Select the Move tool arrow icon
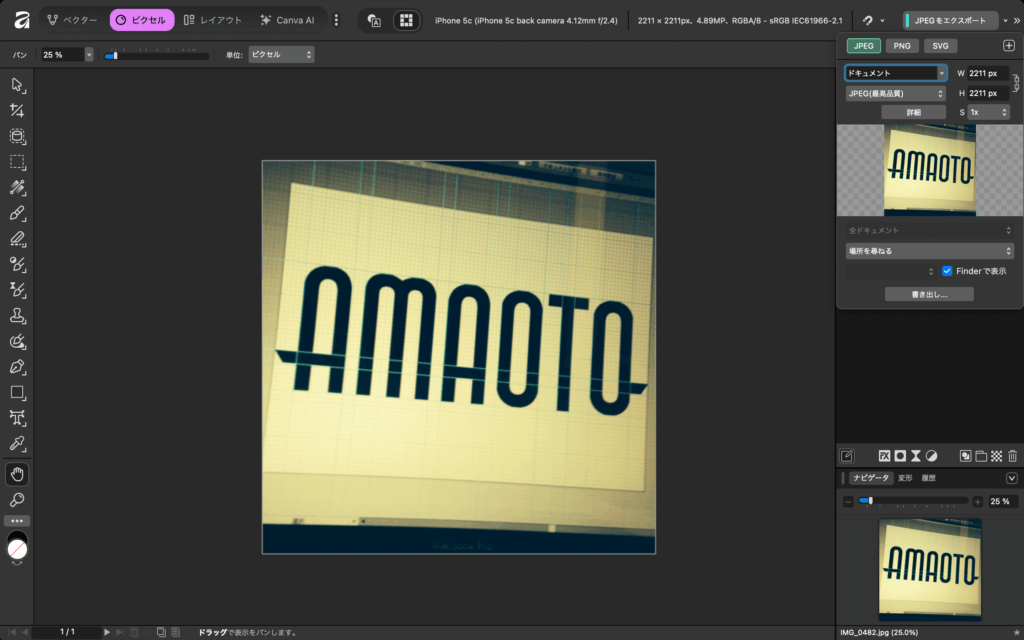Screen dimensions: 1024x640 click(x=17, y=86)
